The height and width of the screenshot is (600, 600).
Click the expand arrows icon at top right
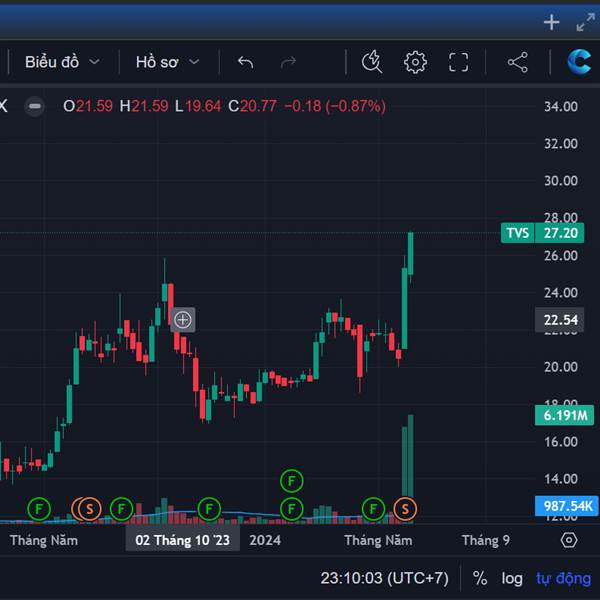(x=586, y=22)
